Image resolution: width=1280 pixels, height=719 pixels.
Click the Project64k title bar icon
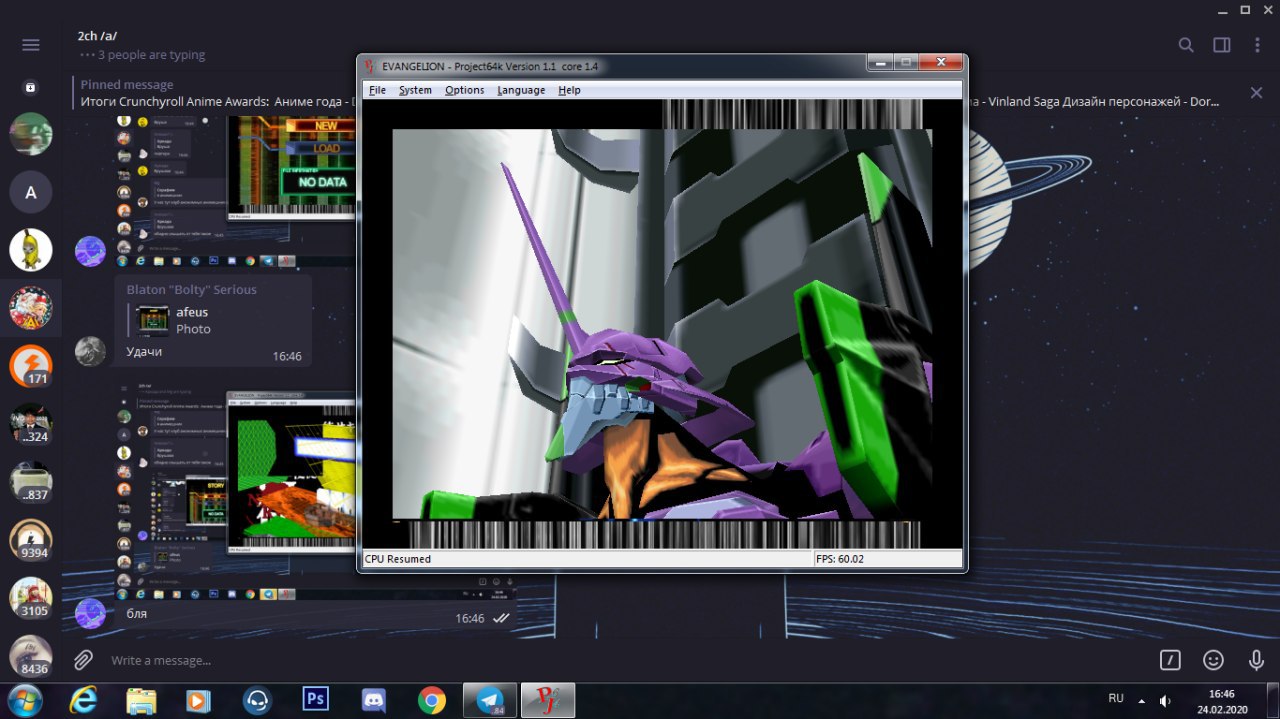(x=369, y=66)
